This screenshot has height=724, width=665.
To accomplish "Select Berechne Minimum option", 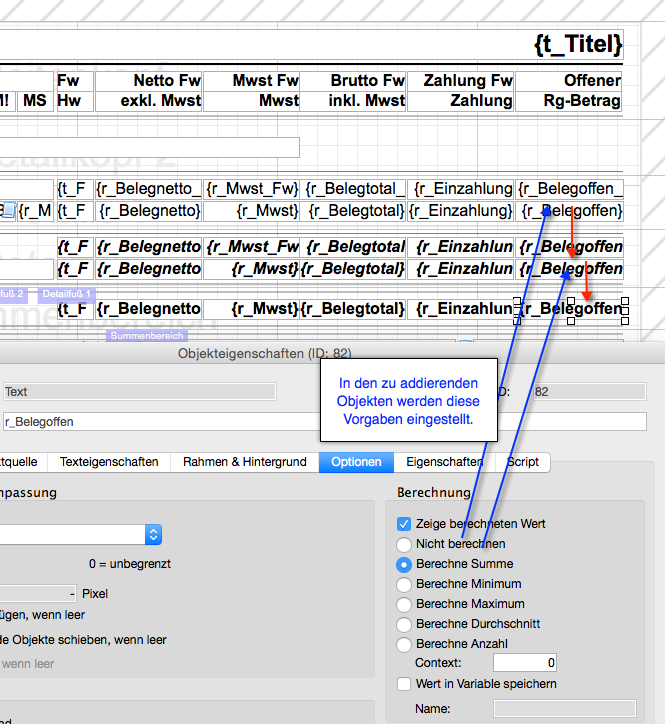I will [x=404, y=584].
